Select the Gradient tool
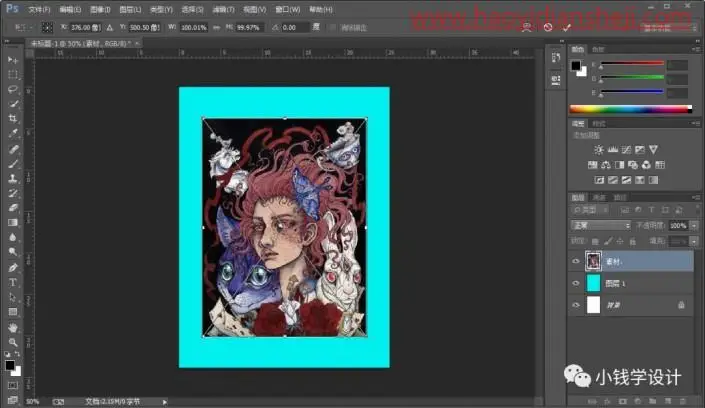Screen dimensions: 705x408 (x=13, y=223)
